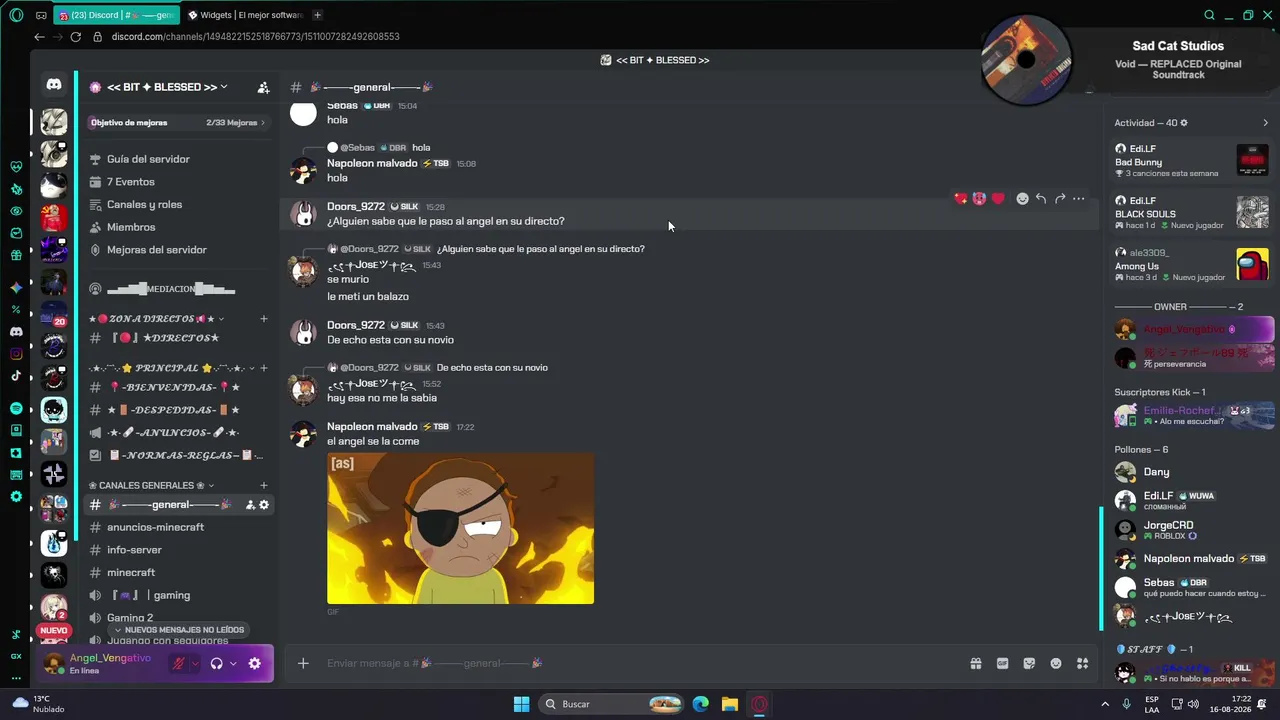Expand the Actividad panel arrow
The height and width of the screenshot is (720, 1280).
coord(1265,123)
